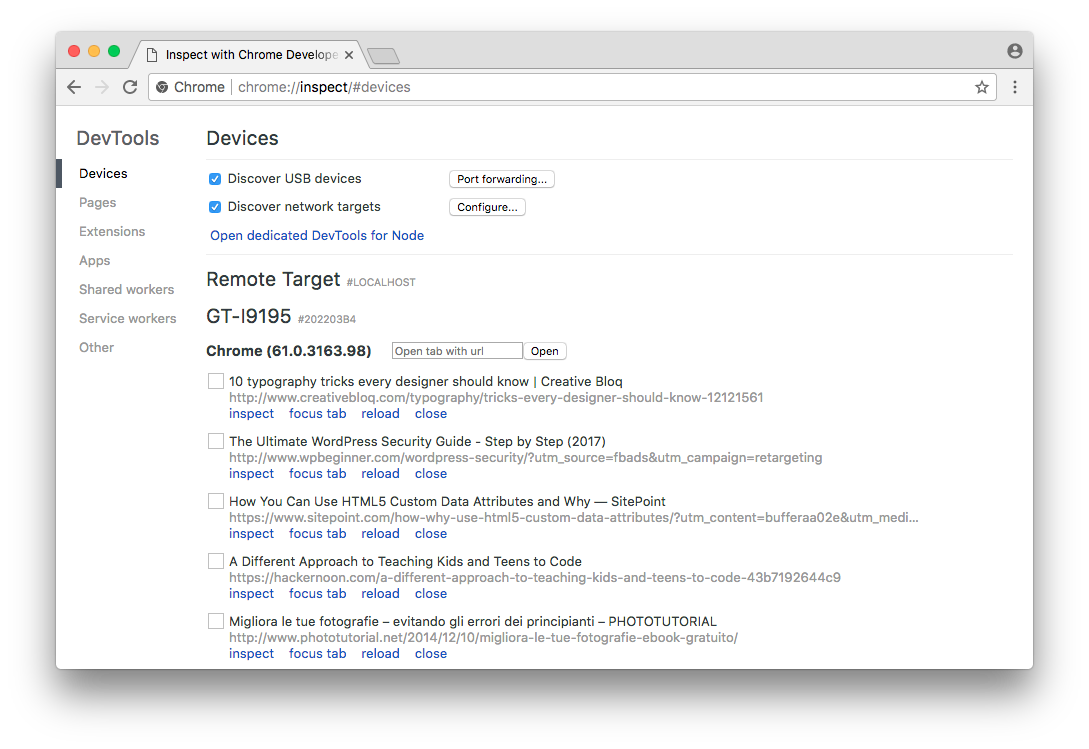Close the hackernoon remote tab
The height and width of the screenshot is (749, 1089).
point(431,593)
